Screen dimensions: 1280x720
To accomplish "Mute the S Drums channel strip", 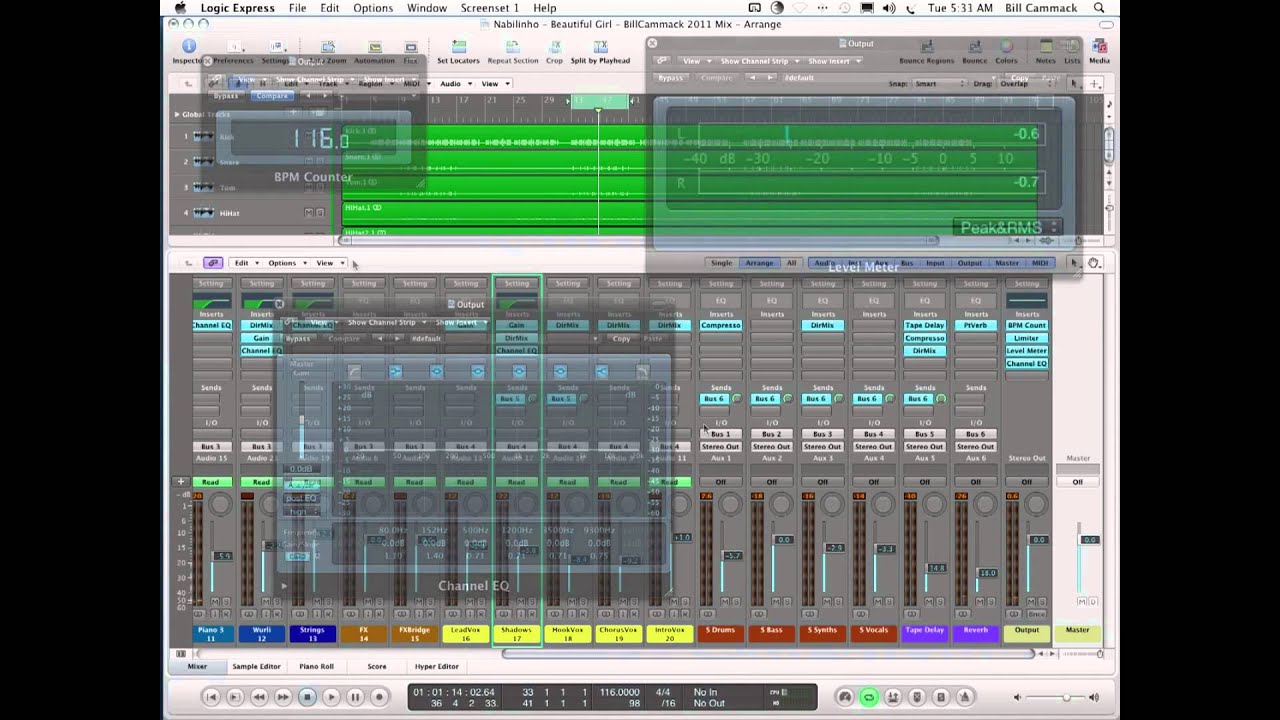I will 723,602.
